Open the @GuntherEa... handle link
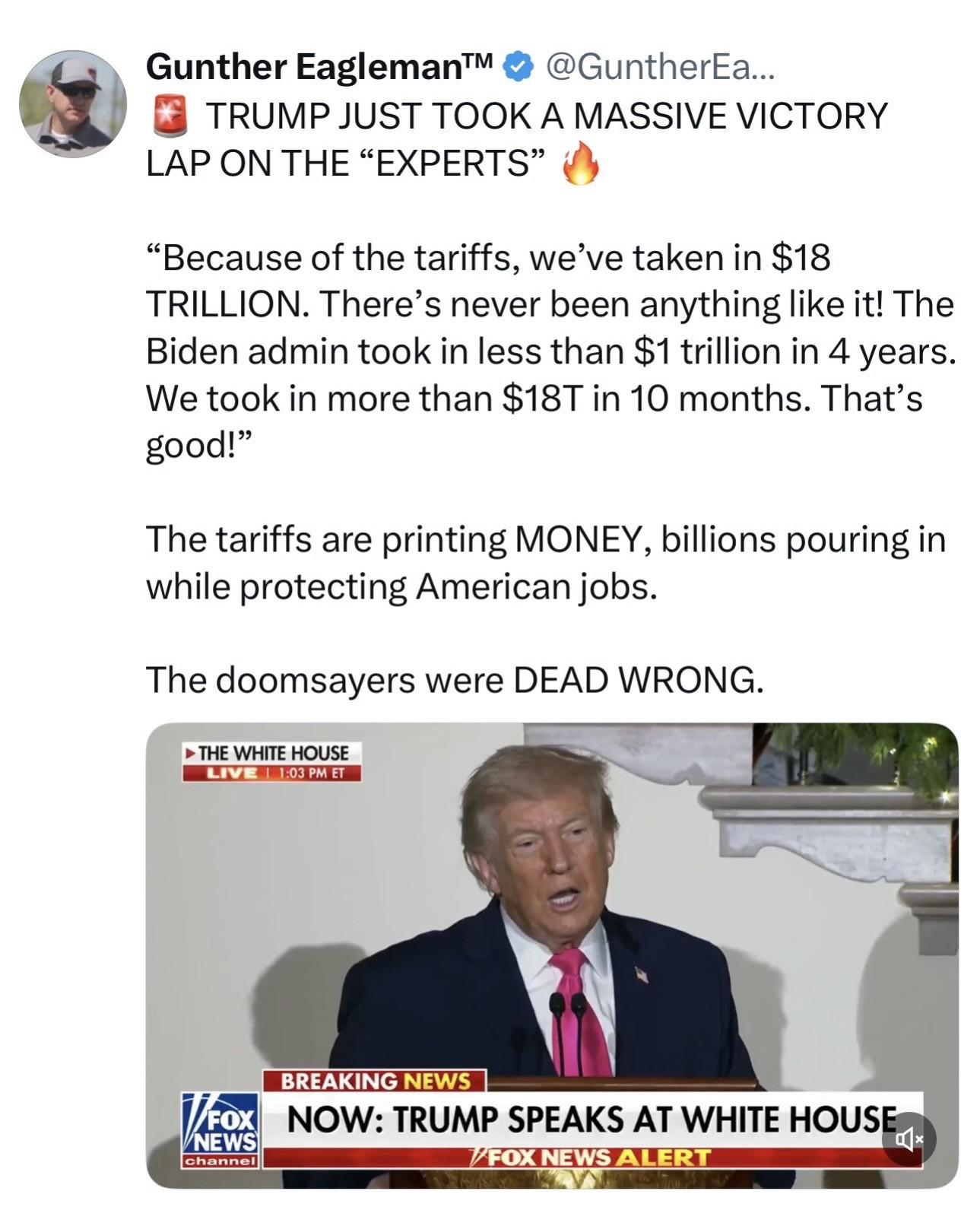Viewport: 980px width, 1226px height. tap(659, 68)
